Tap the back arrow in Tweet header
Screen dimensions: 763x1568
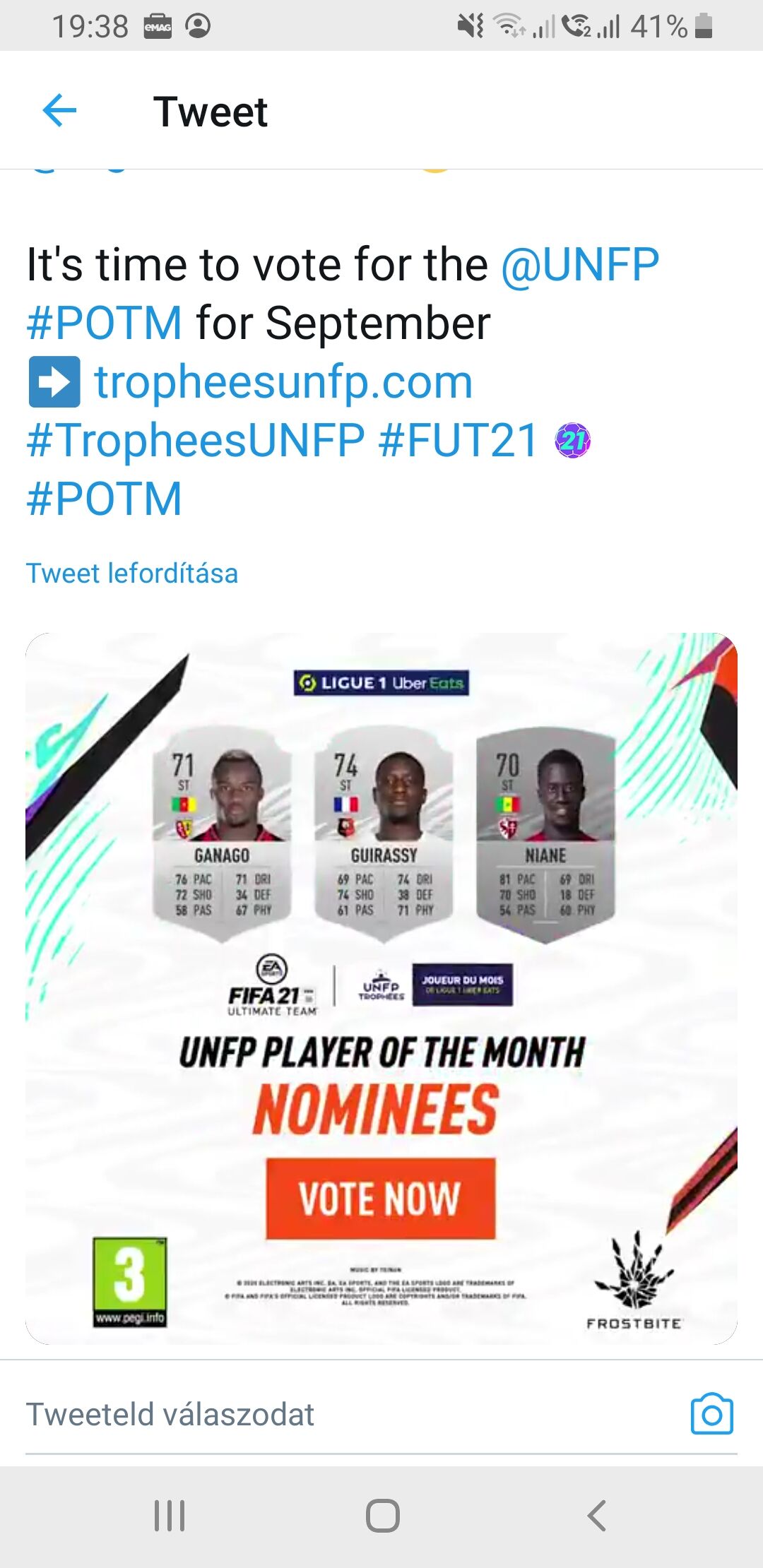point(59,111)
